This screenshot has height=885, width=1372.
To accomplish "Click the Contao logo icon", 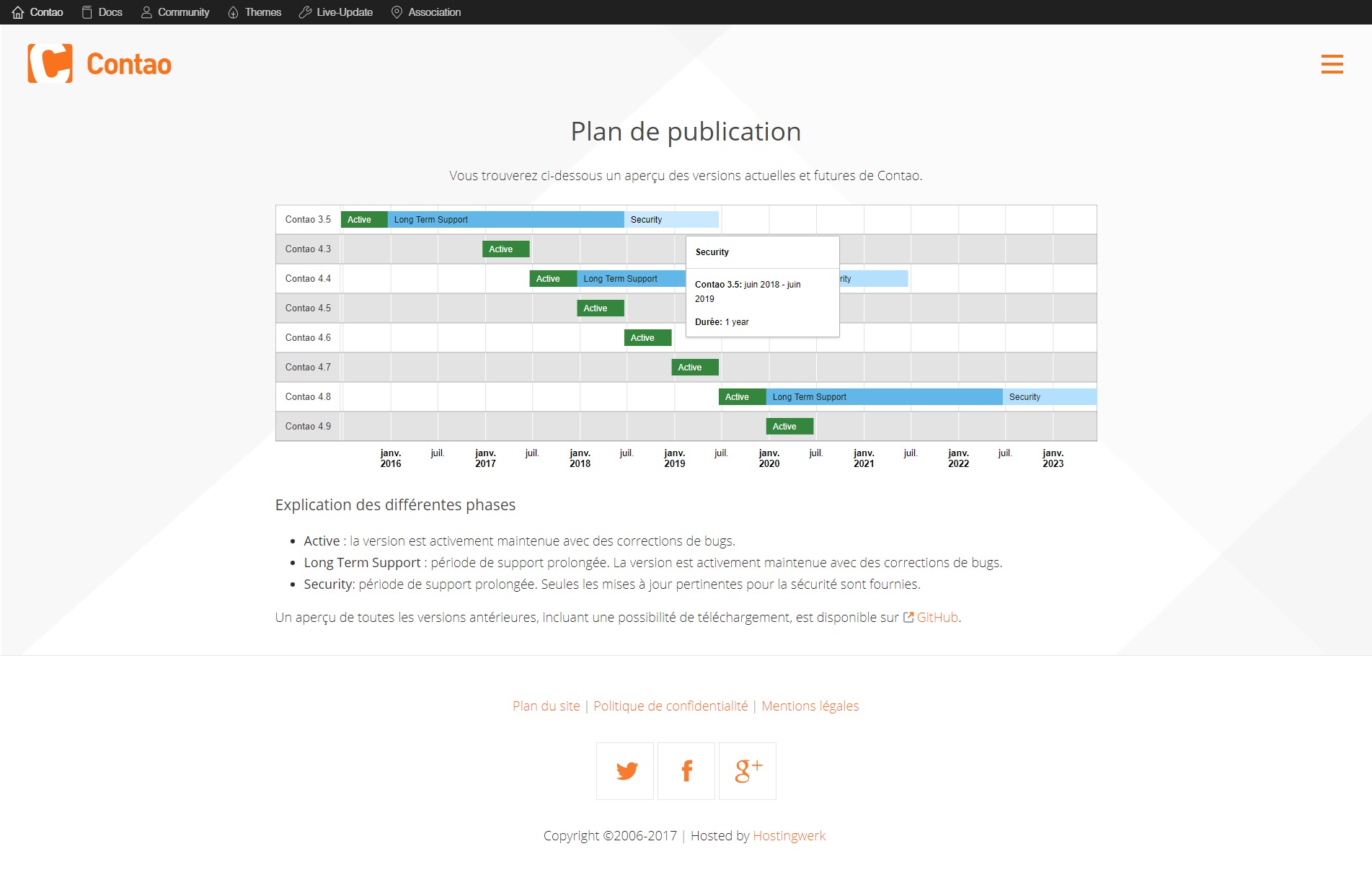I will pos(50,63).
